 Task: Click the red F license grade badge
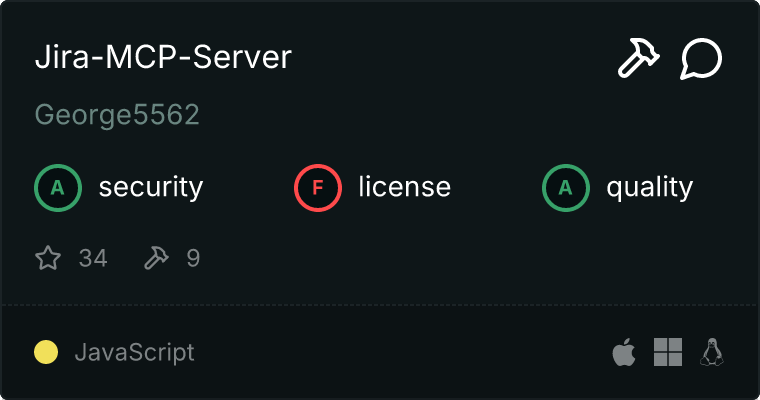coord(318,187)
